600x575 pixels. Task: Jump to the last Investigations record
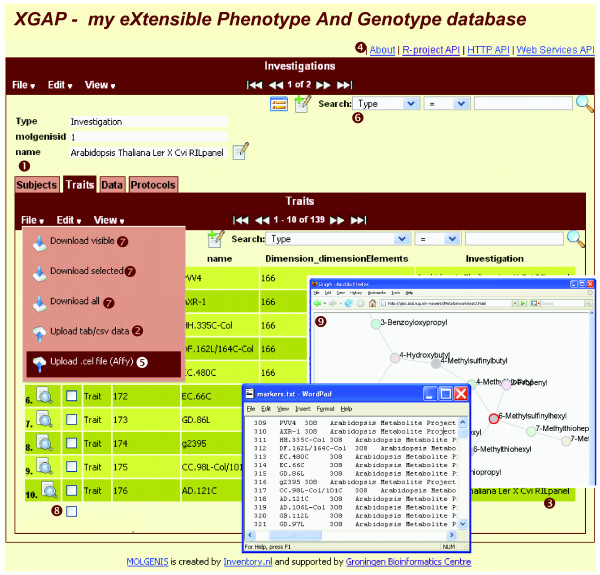[345, 85]
